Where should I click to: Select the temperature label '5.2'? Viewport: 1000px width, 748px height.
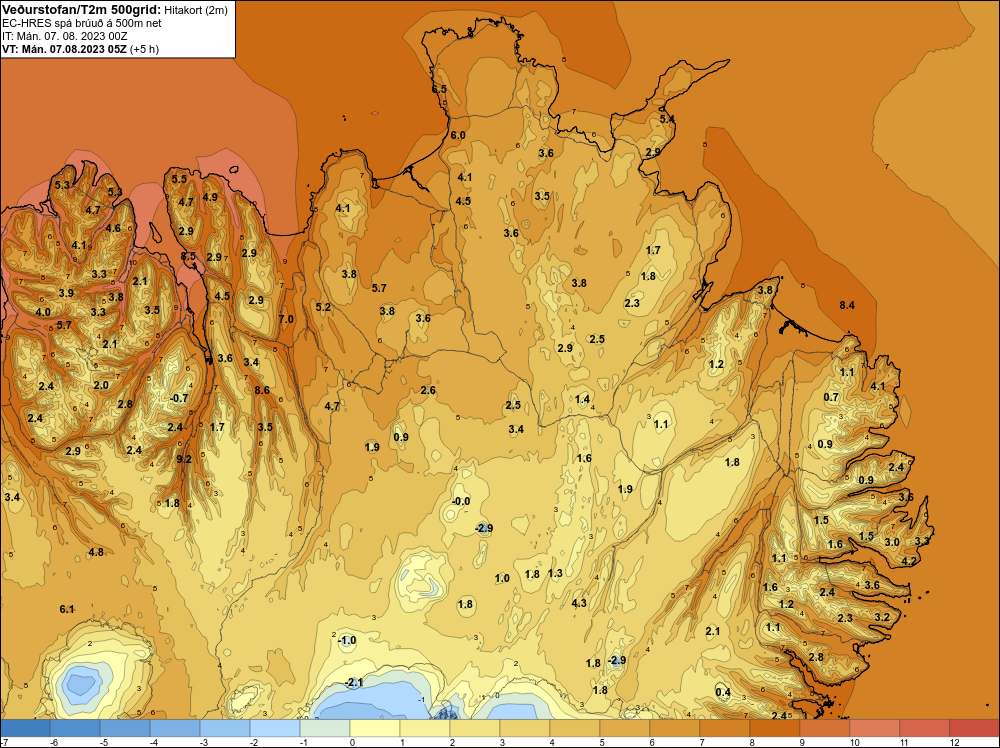pyautogui.click(x=323, y=307)
